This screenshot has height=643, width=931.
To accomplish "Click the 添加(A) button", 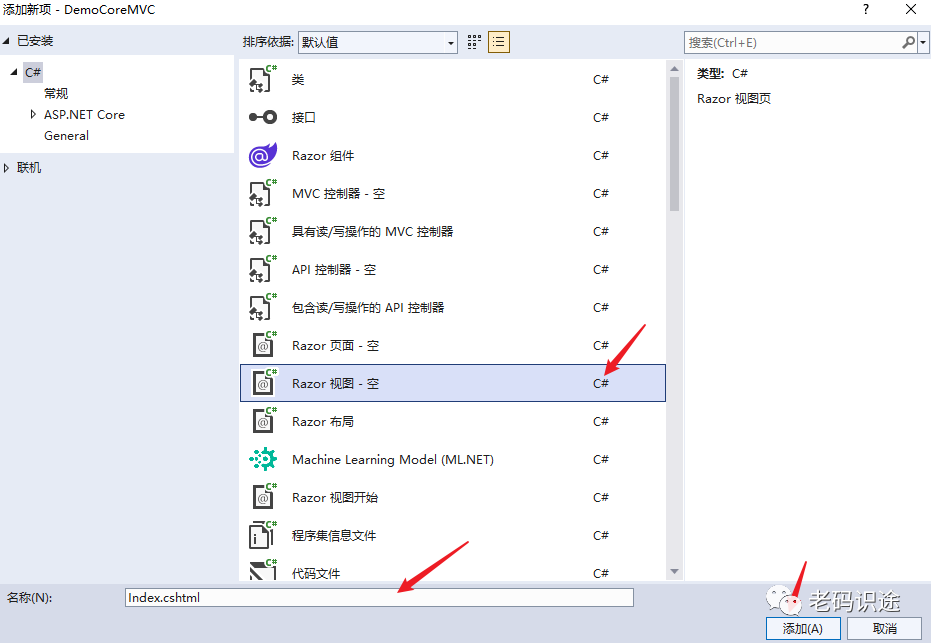I will (803, 629).
